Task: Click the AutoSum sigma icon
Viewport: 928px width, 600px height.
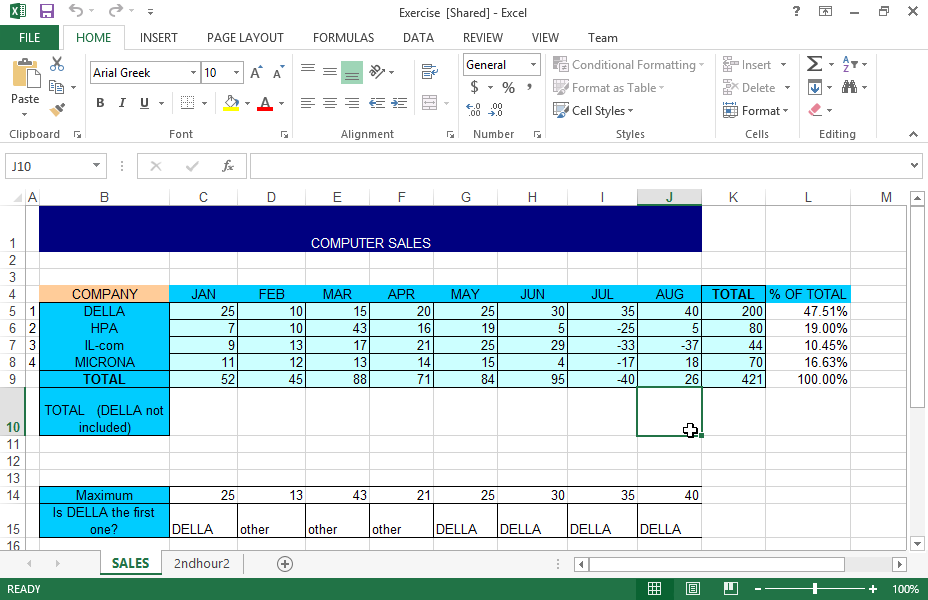Action: tap(814, 65)
